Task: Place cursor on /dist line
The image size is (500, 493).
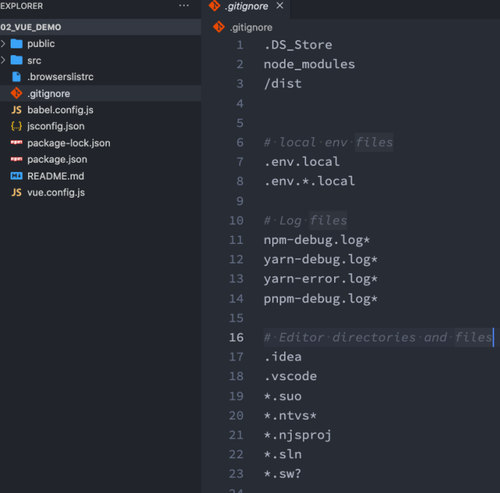Action: click(283, 83)
